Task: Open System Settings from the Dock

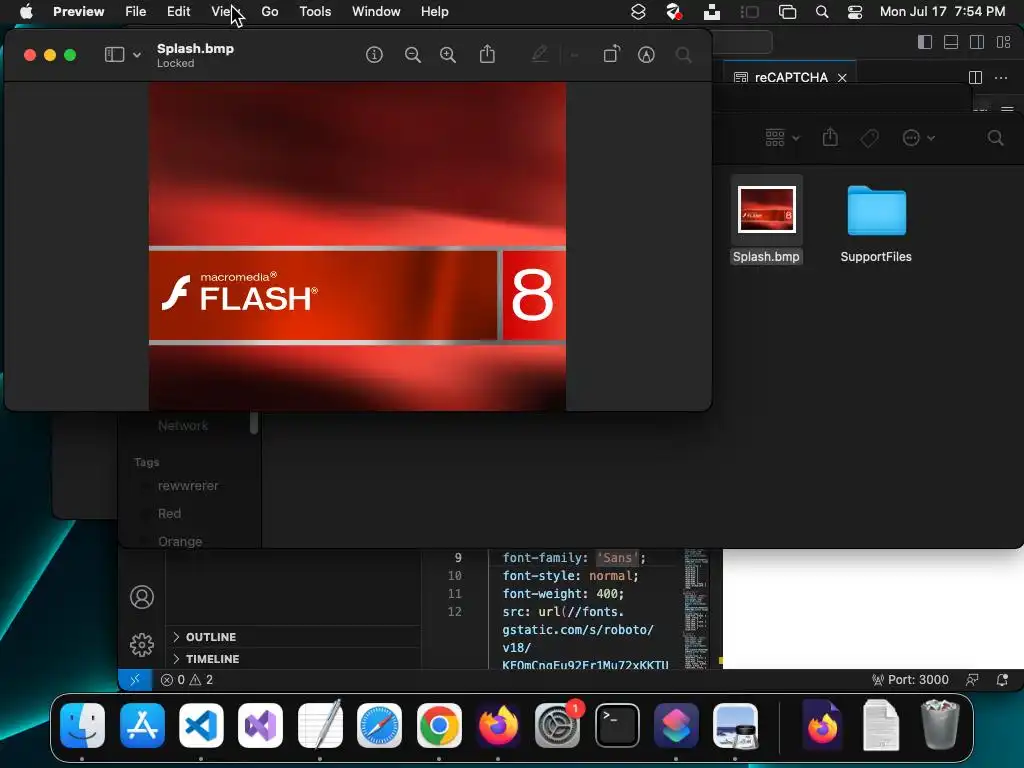Action: coord(557,726)
